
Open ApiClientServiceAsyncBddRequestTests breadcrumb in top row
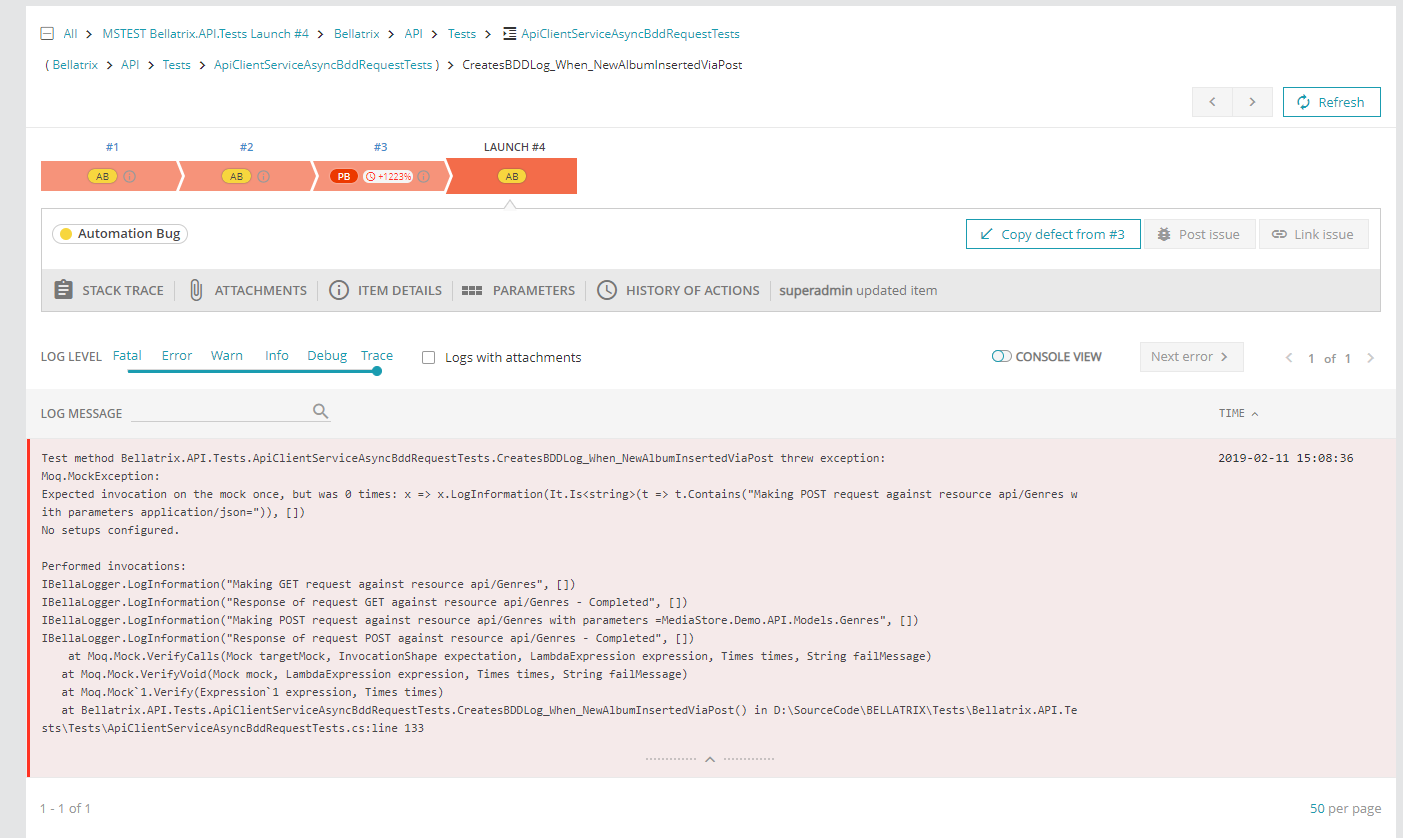[630, 33]
